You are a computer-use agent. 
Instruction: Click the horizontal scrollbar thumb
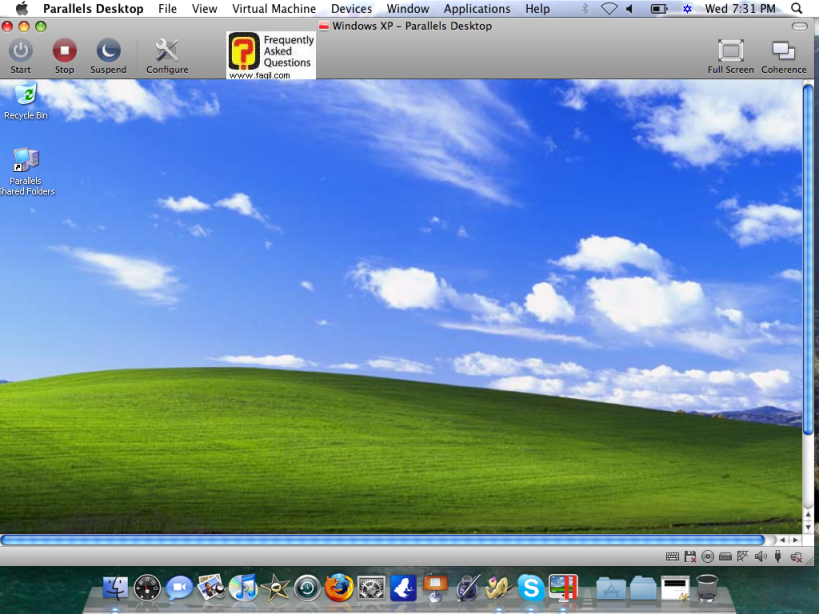click(x=383, y=540)
